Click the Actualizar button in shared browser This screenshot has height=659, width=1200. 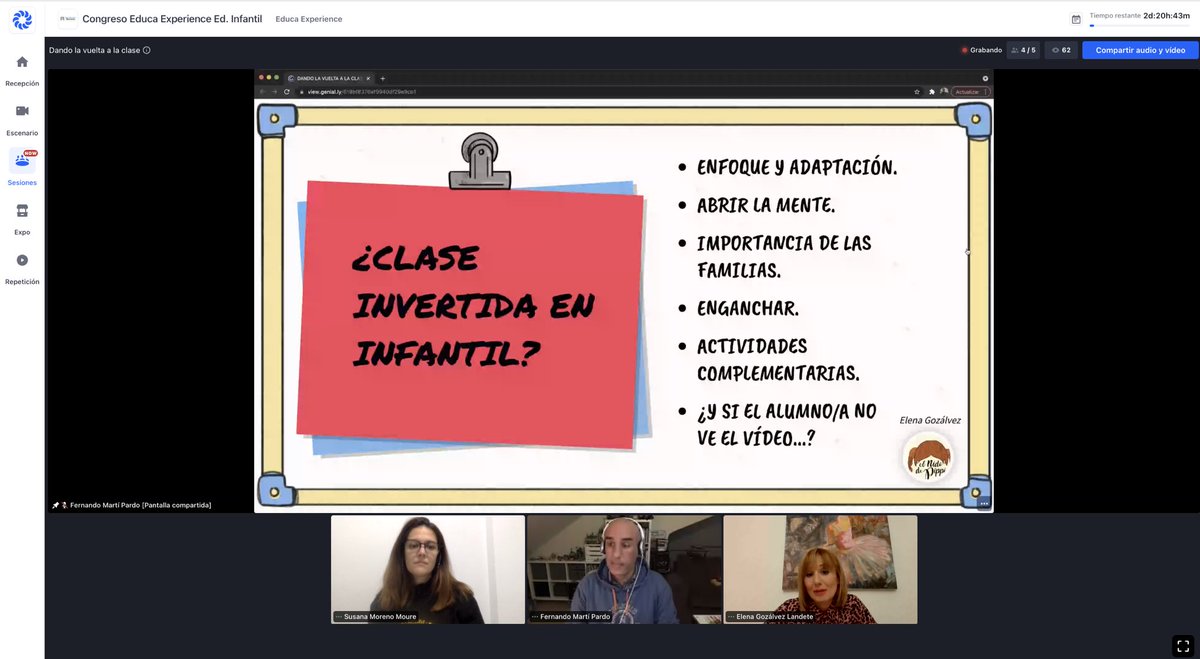[x=970, y=91]
